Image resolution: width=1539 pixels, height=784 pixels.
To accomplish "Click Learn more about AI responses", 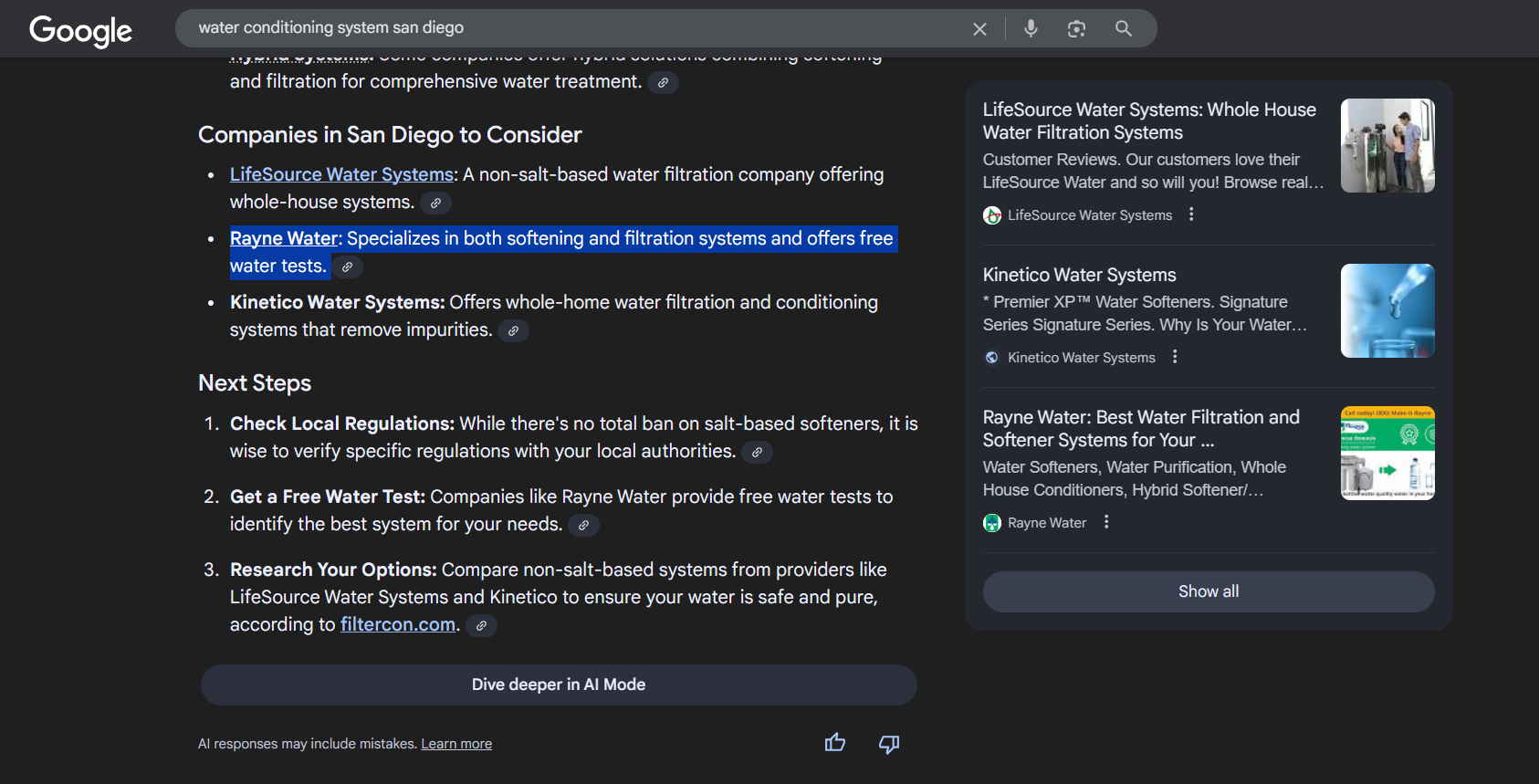I will [x=455, y=744].
